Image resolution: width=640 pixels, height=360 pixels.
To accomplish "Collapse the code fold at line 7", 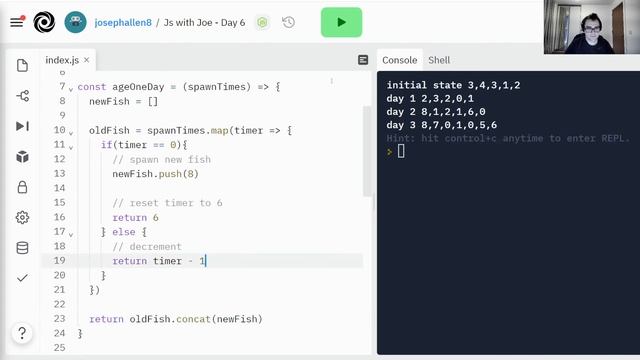I will [x=71, y=89].
